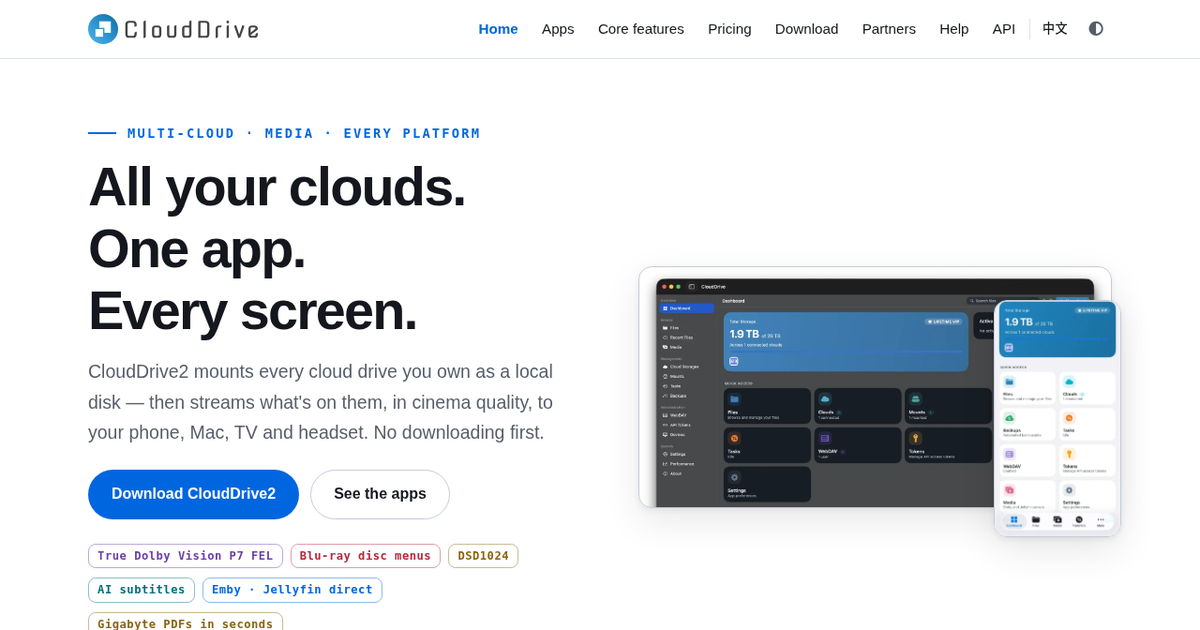This screenshot has height=630, width=1200.
Task: Click the Settings gear card in desktop preview
Action: coord(767,484)
